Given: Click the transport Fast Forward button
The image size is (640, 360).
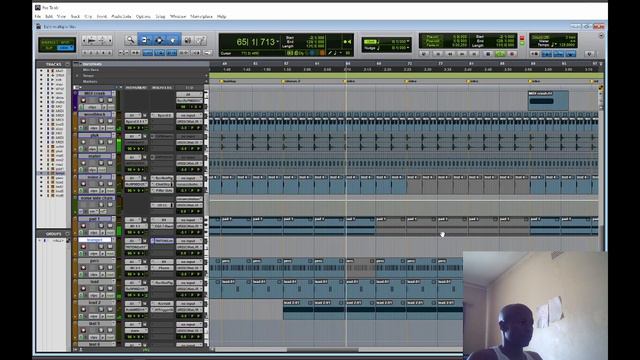Looking at the screenshot, I should [x=462, y=54].
